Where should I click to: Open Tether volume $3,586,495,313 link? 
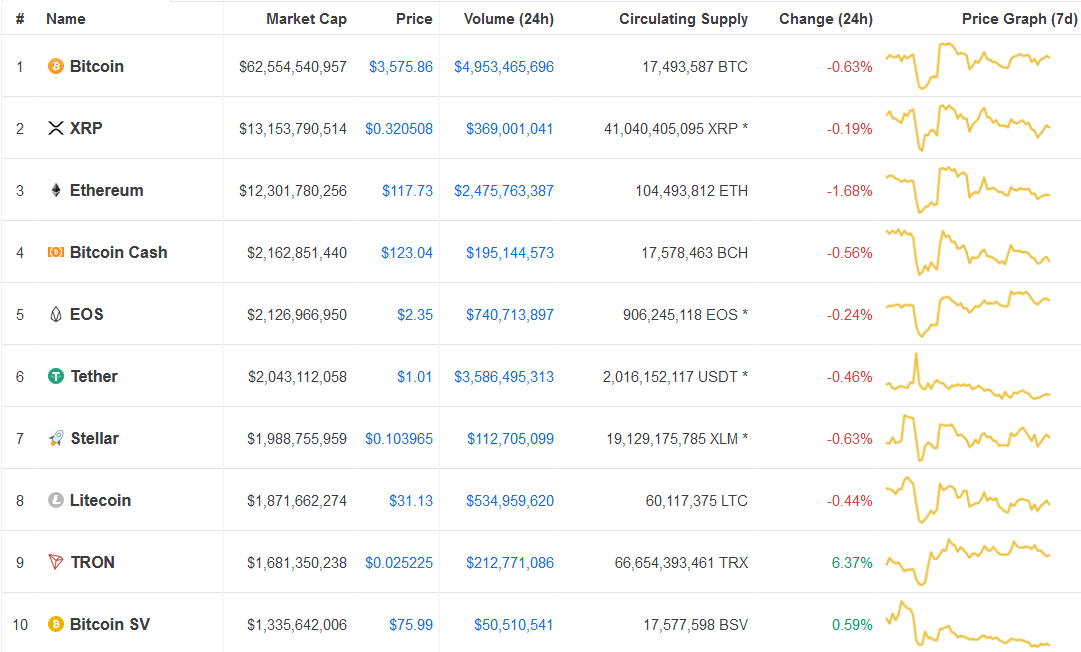point(504,377)
